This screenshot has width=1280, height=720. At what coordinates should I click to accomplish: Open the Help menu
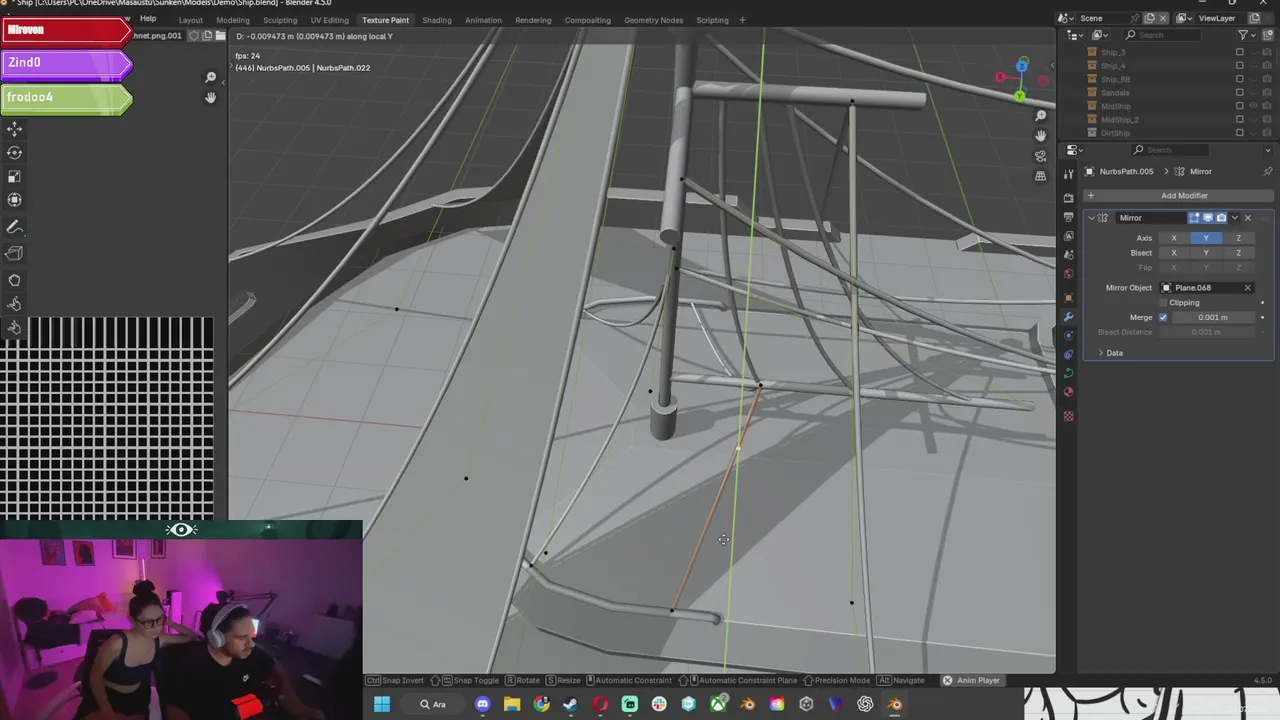point(148,19)
